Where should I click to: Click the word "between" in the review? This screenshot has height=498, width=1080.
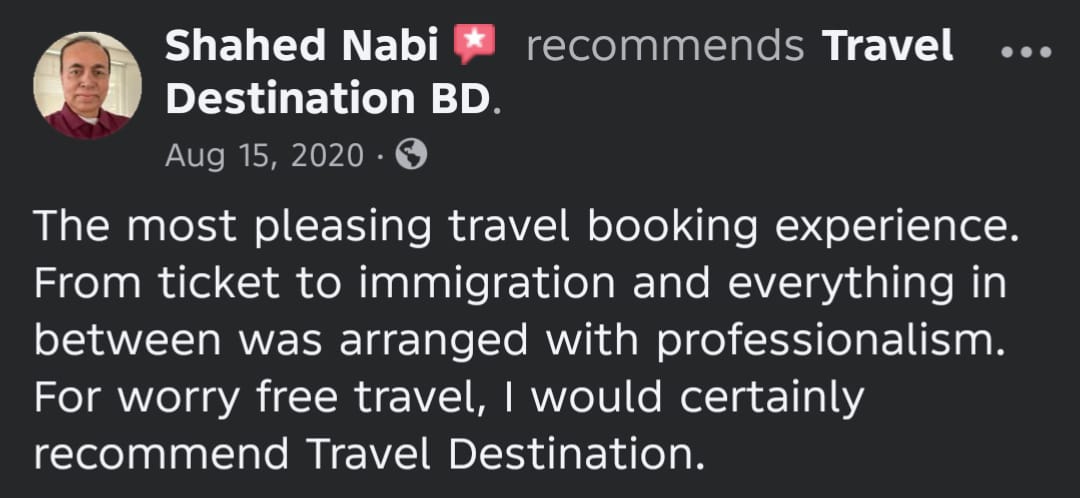(x=126, y=341)
